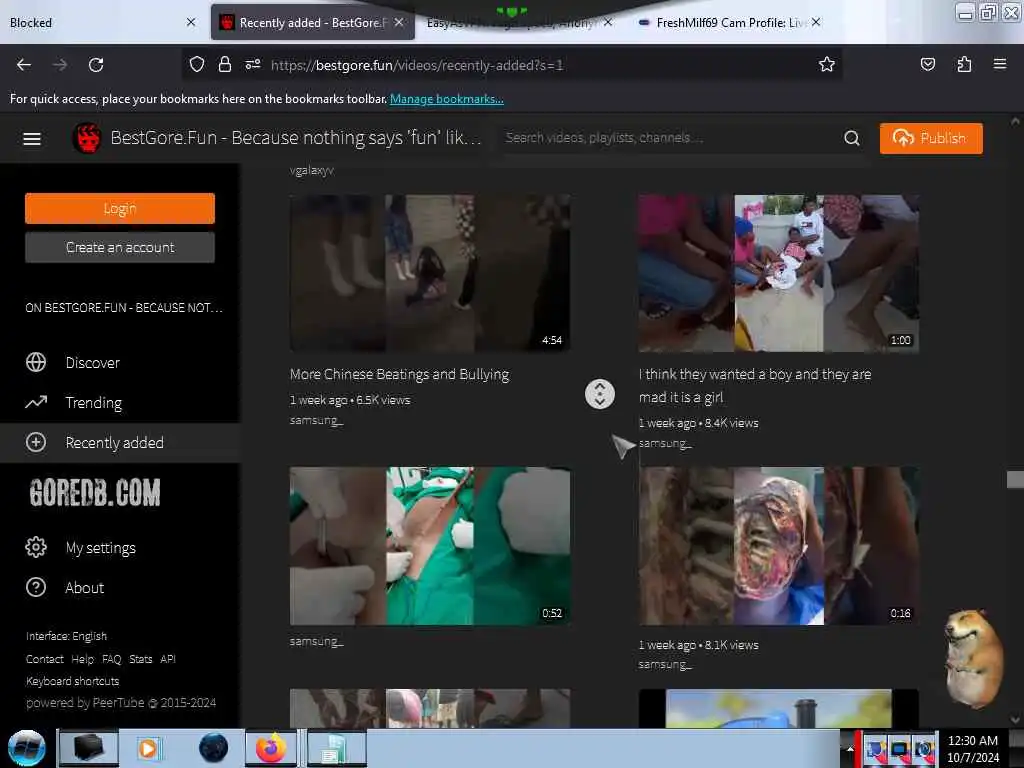
Task: Open the vgalaxyv channel name
Action: (x=312, y=170)
